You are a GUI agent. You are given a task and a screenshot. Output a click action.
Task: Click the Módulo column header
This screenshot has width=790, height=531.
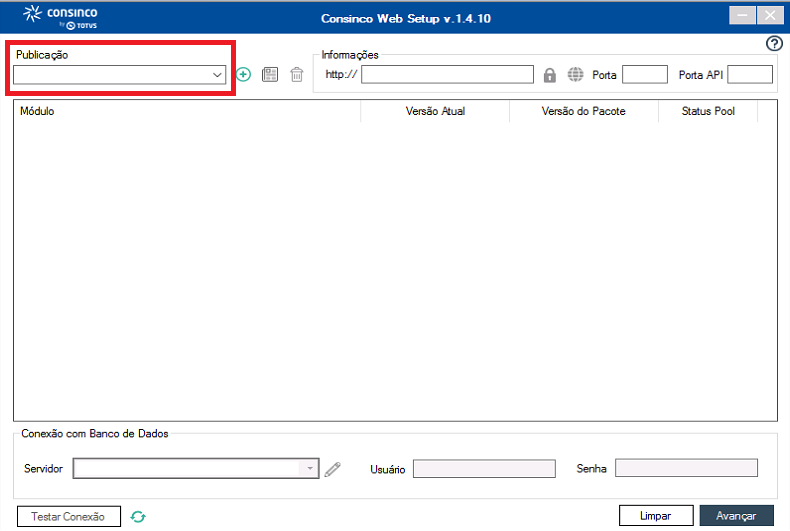click(187, 111)
